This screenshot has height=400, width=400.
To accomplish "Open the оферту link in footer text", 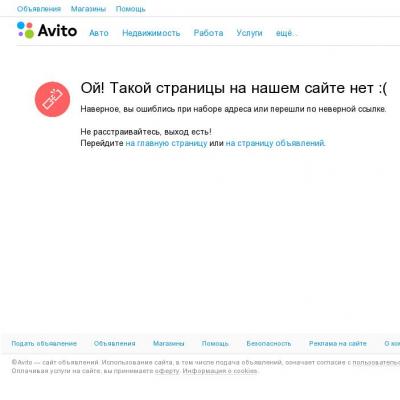I will point(167,371).
